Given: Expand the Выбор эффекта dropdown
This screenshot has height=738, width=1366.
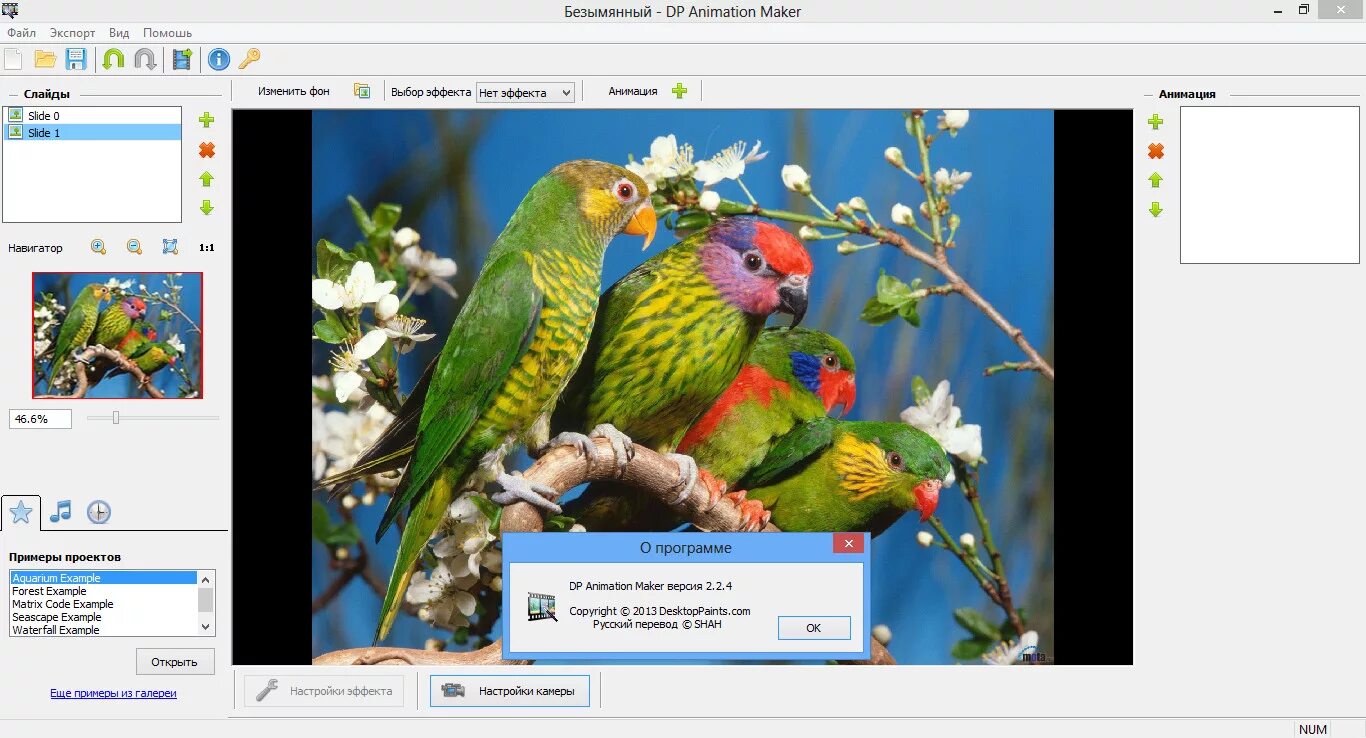Looking at the screenshot, I should (525, 92).
